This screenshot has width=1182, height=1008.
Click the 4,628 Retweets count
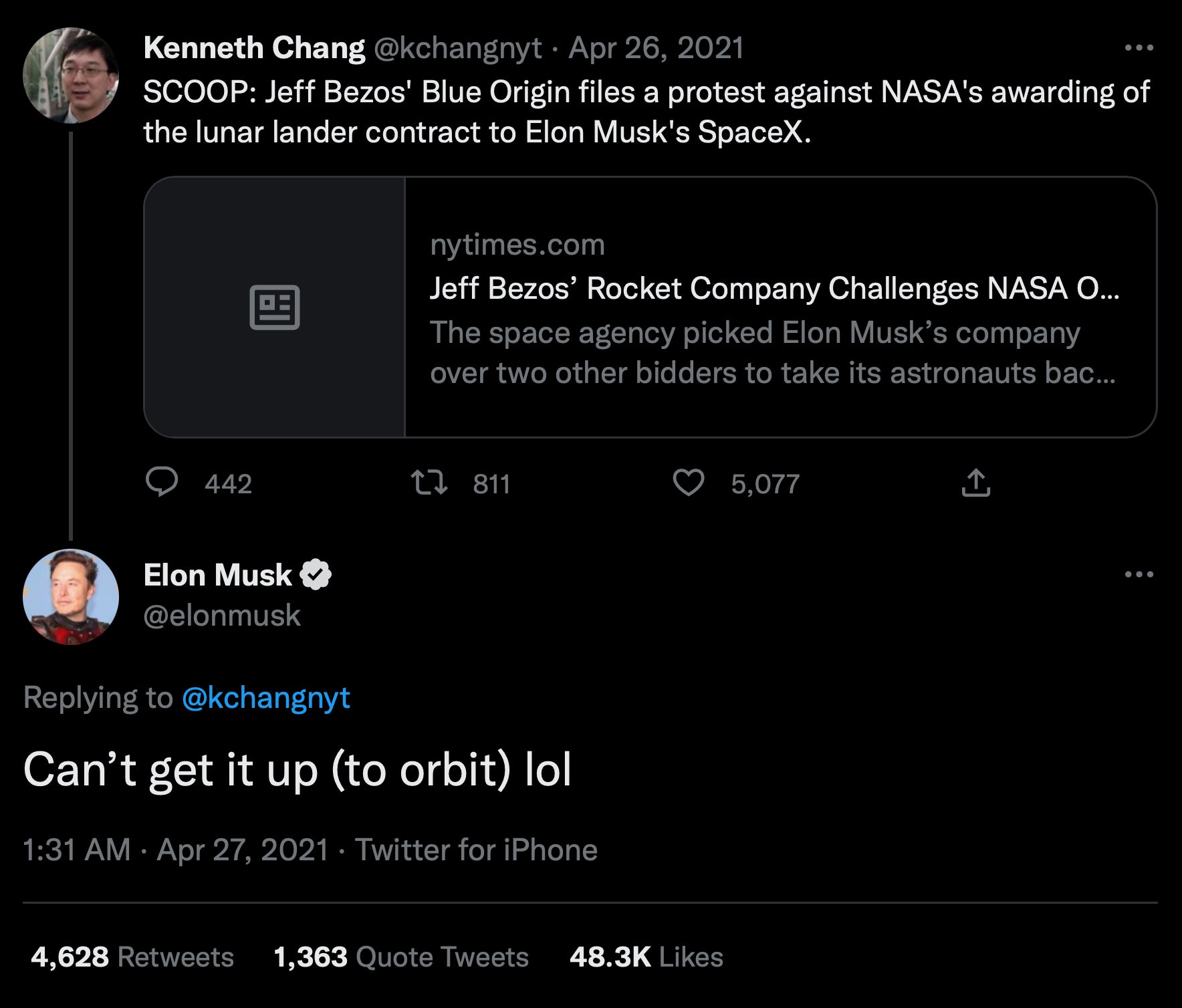click(x=130, y=957)
